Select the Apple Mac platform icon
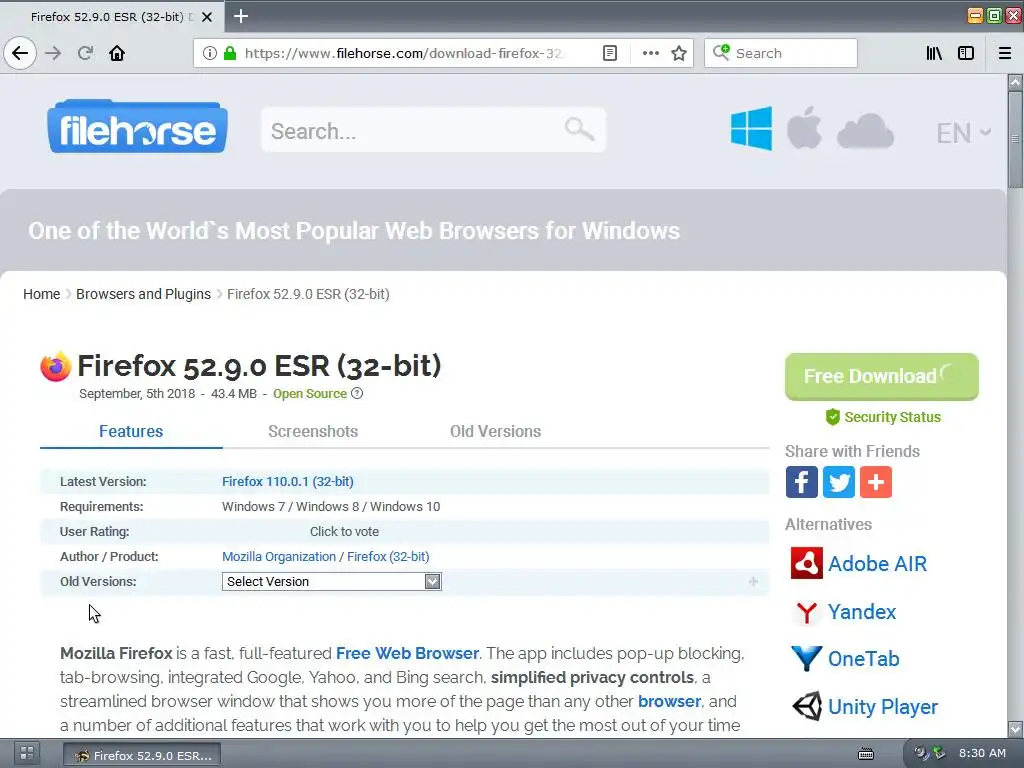Screen dimensions: 1024x768 tap(804, 128)
